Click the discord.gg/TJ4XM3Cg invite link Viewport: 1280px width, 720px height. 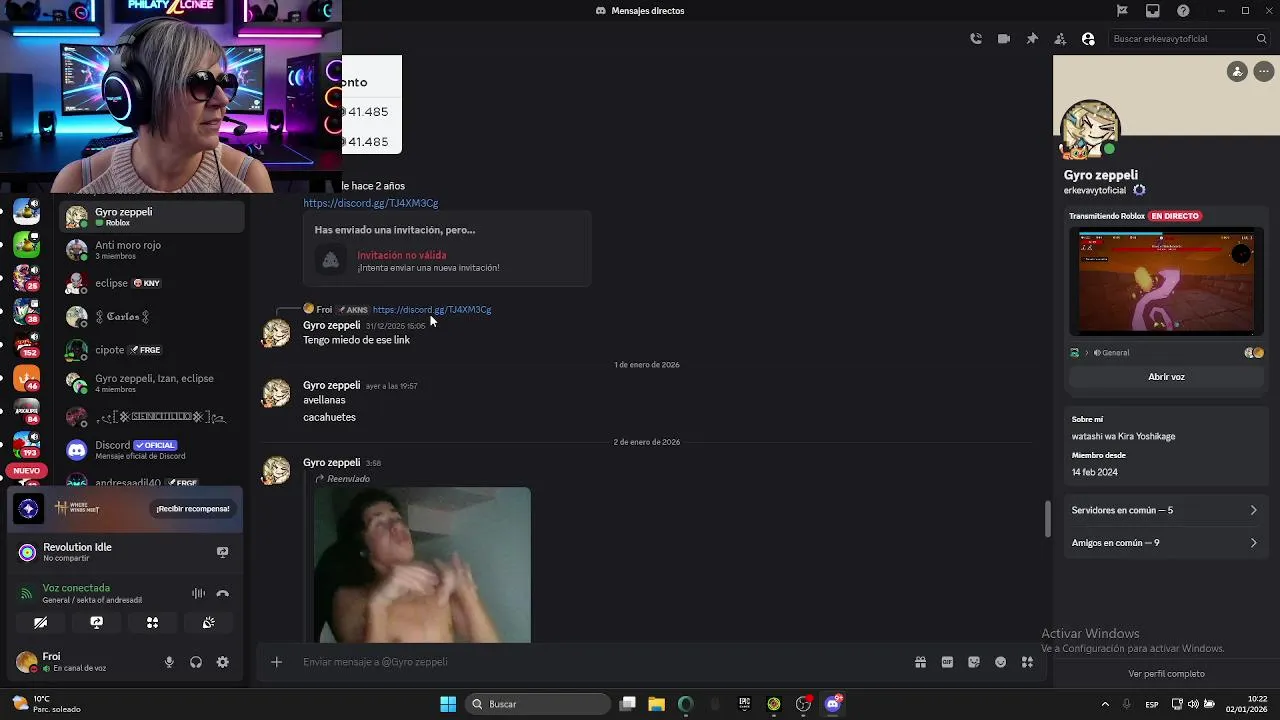click(371, 203)
